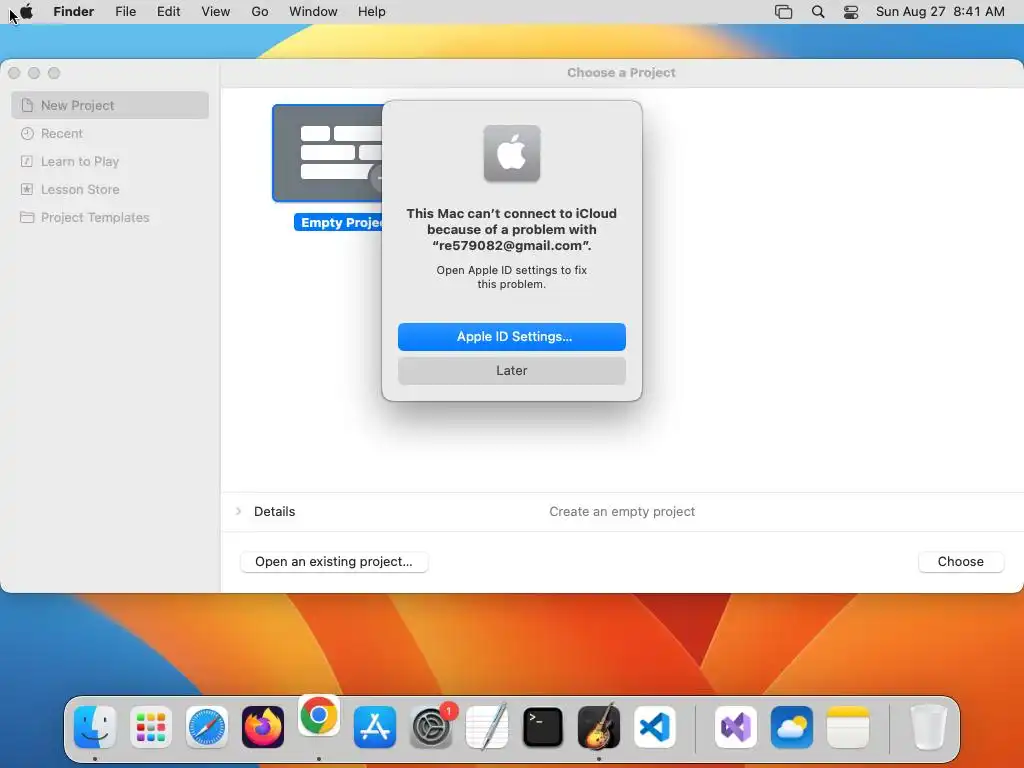1024x768 pixels.
Task: Expand the Details disclosure chevron
Action: coord(238,511)
